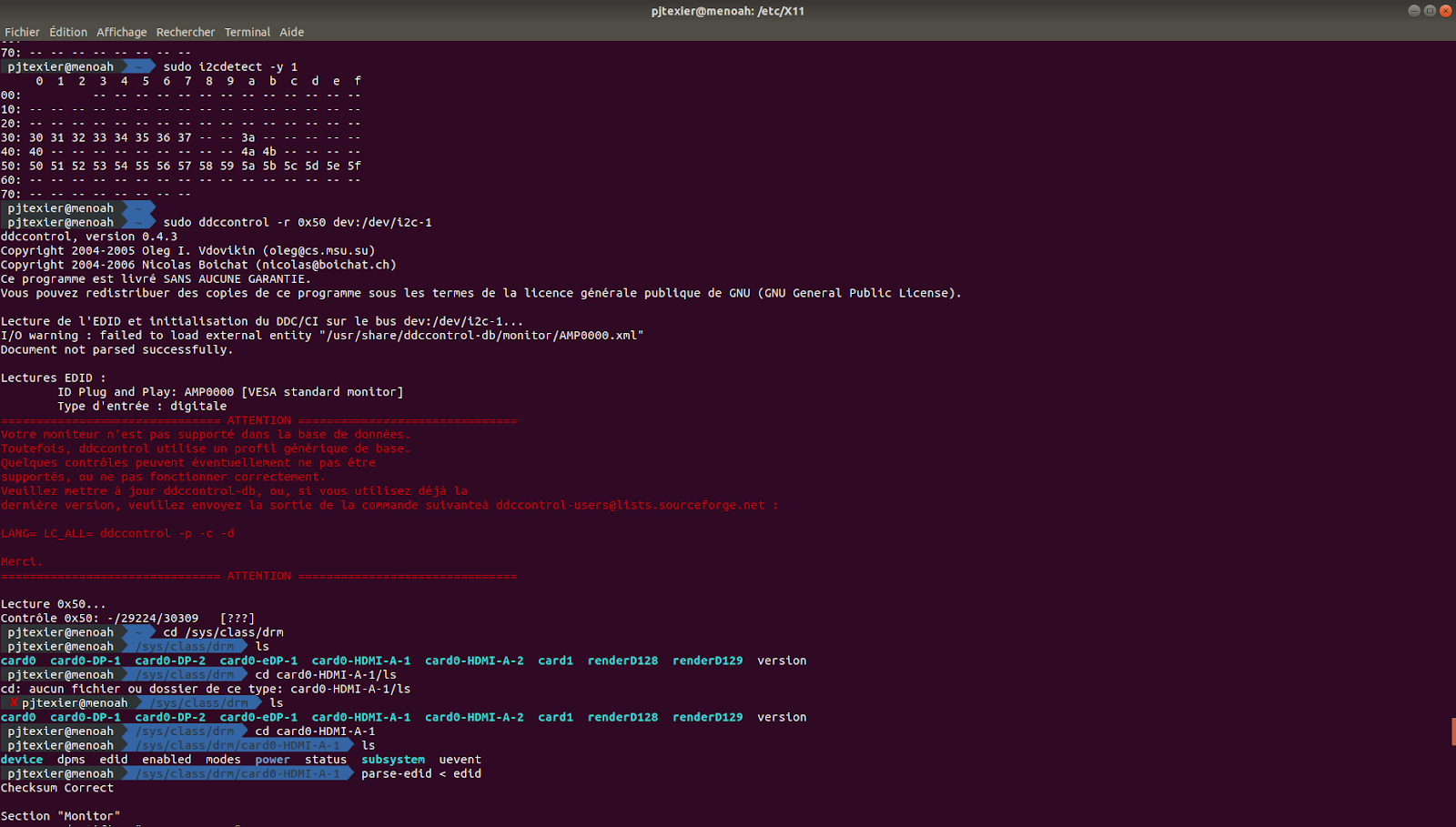Click 'power' in directory listing
This screenshot has width=1456, height=827.
pyautogui.click(x=273, y=760)
